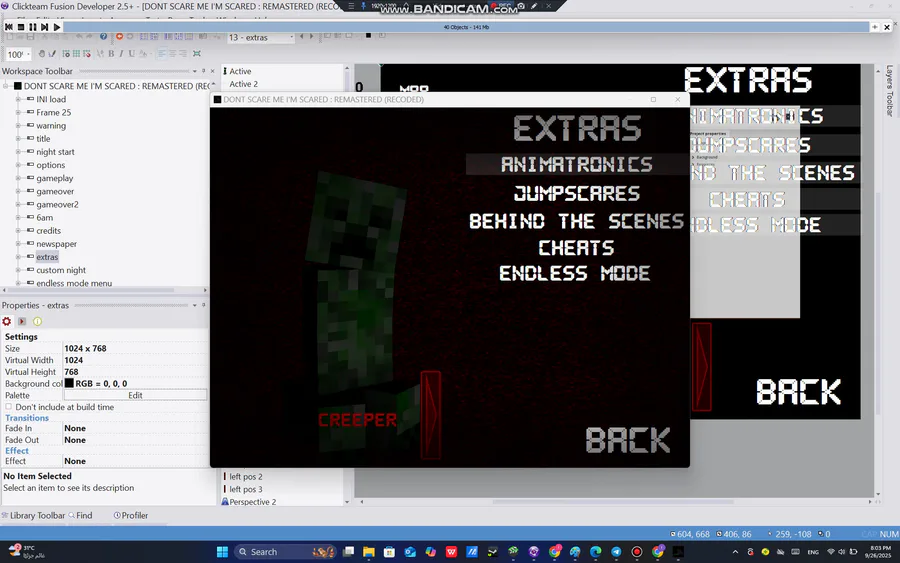Expand the 'credits' frame node
Screen dimensions: 900x563
tap(18, 231)
